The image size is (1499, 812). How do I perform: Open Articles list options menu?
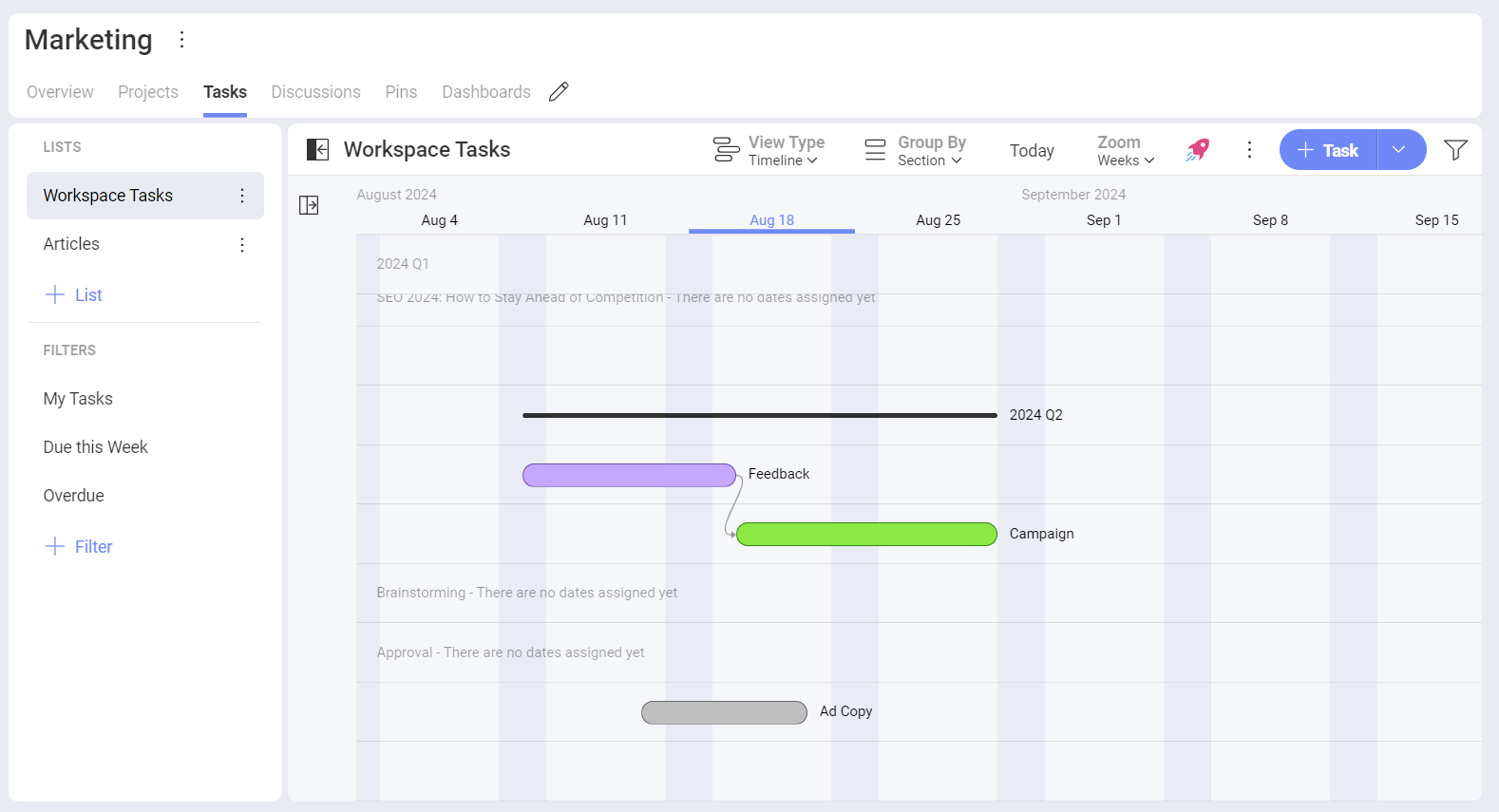point(242,245)
